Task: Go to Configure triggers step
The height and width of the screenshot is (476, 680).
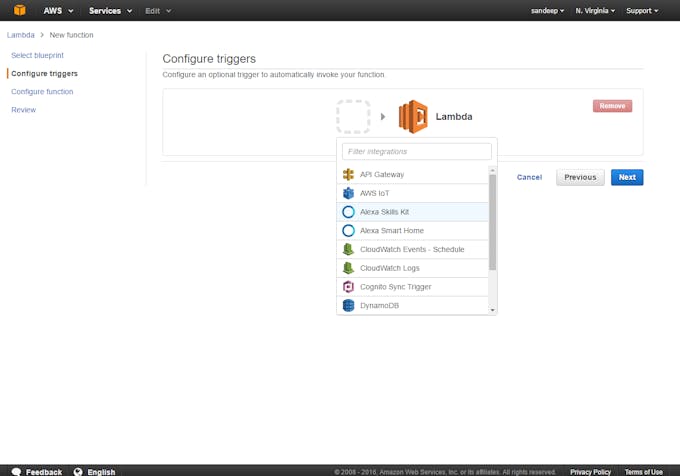Action: click(x=44, y=73)
